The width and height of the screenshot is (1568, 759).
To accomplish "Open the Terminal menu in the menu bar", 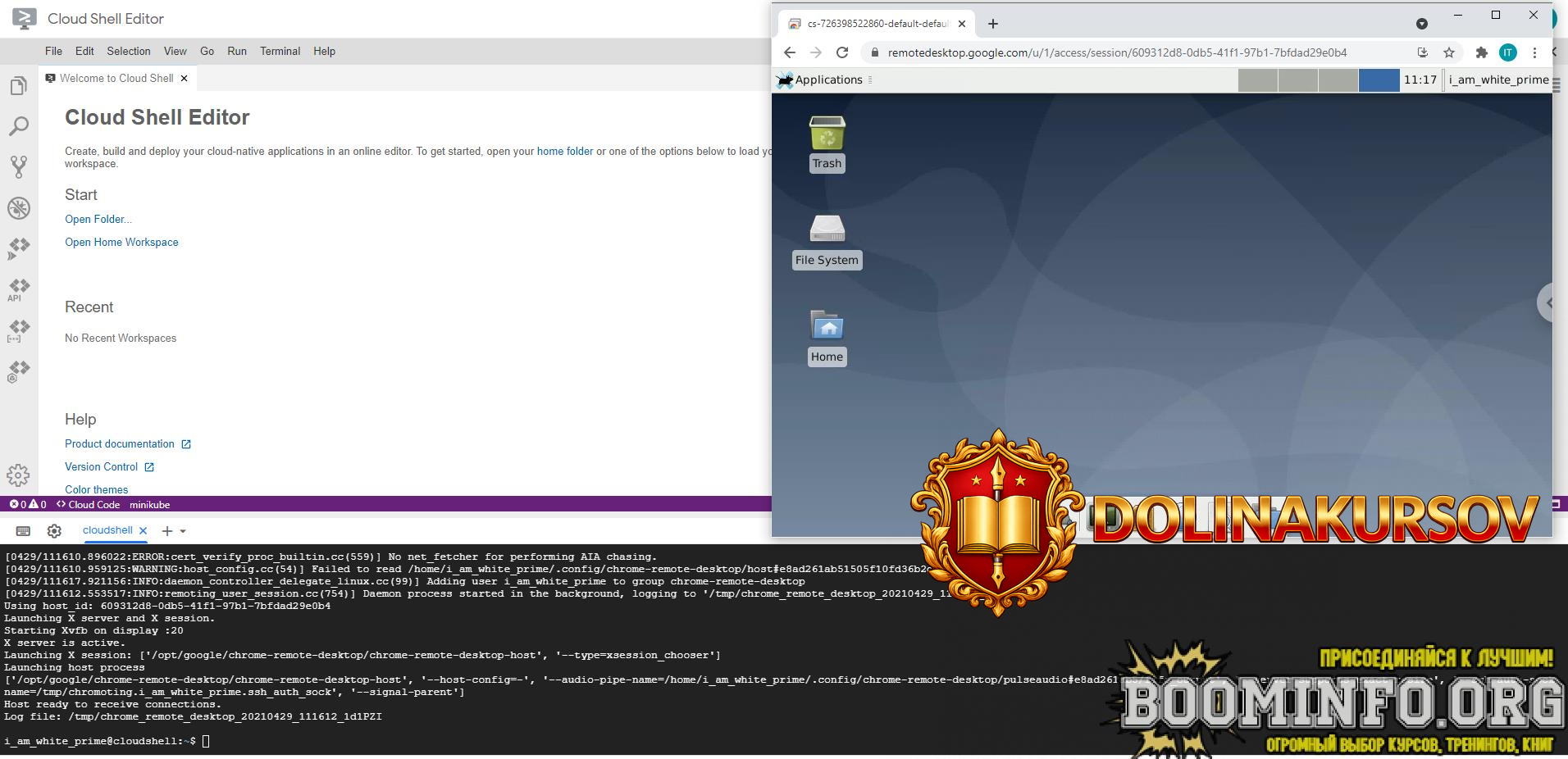I will pos(280,51).
